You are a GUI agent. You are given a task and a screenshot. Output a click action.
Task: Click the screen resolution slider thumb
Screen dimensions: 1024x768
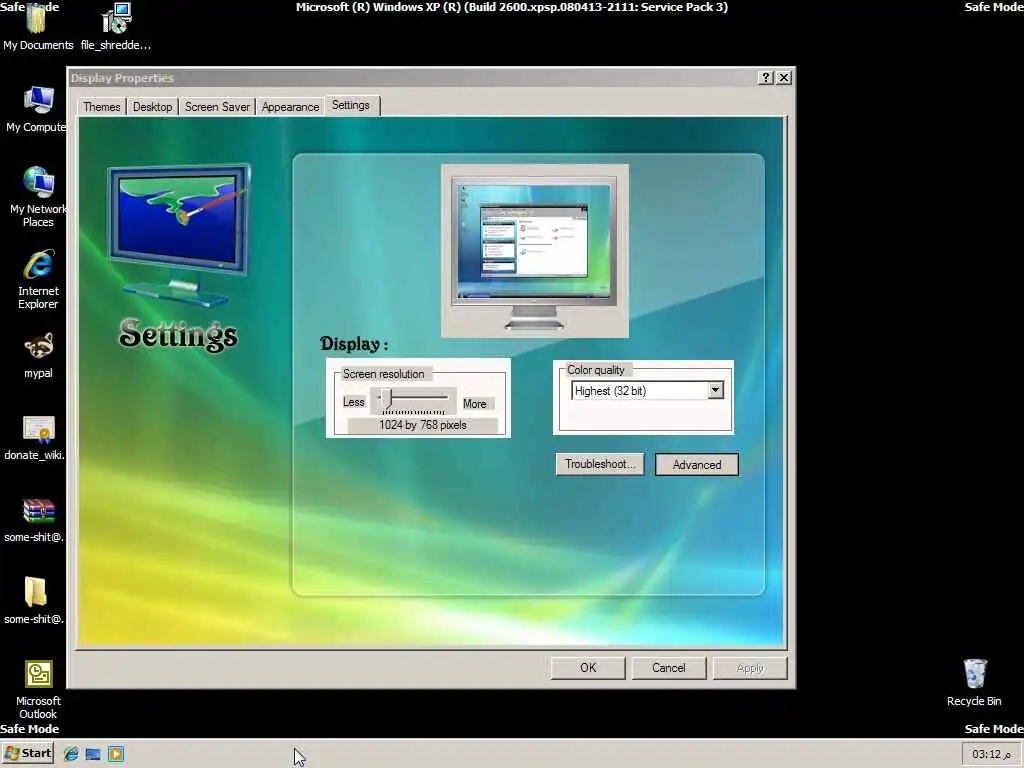387,398
